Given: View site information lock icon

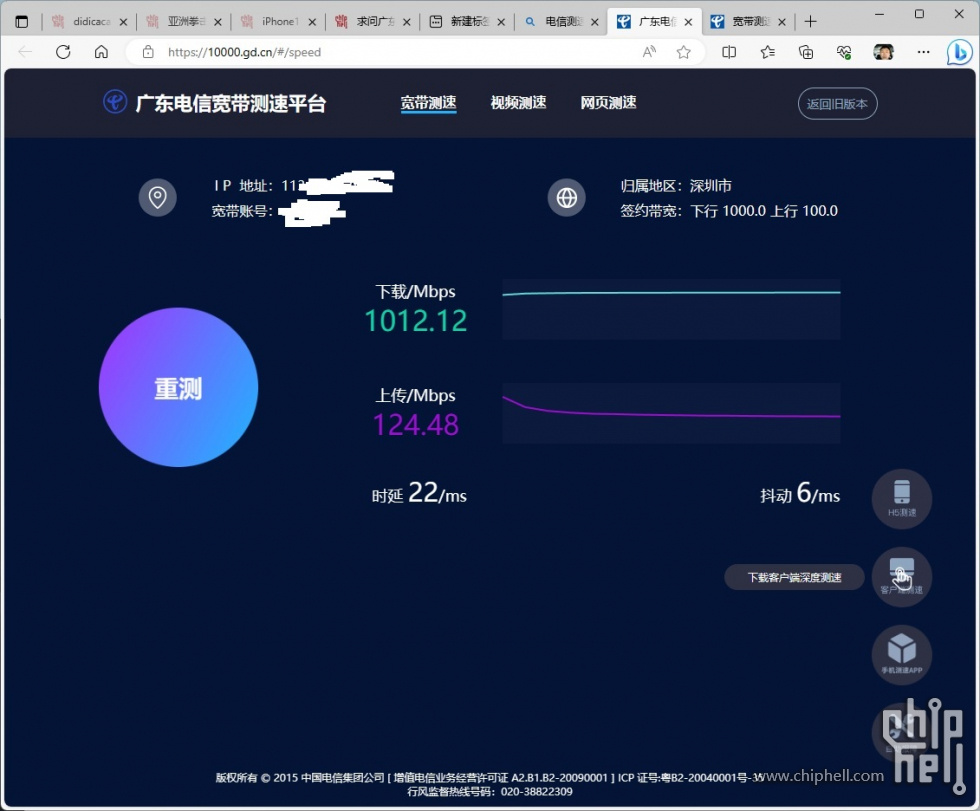Looking at the screenshot, I should pos(148,52).
